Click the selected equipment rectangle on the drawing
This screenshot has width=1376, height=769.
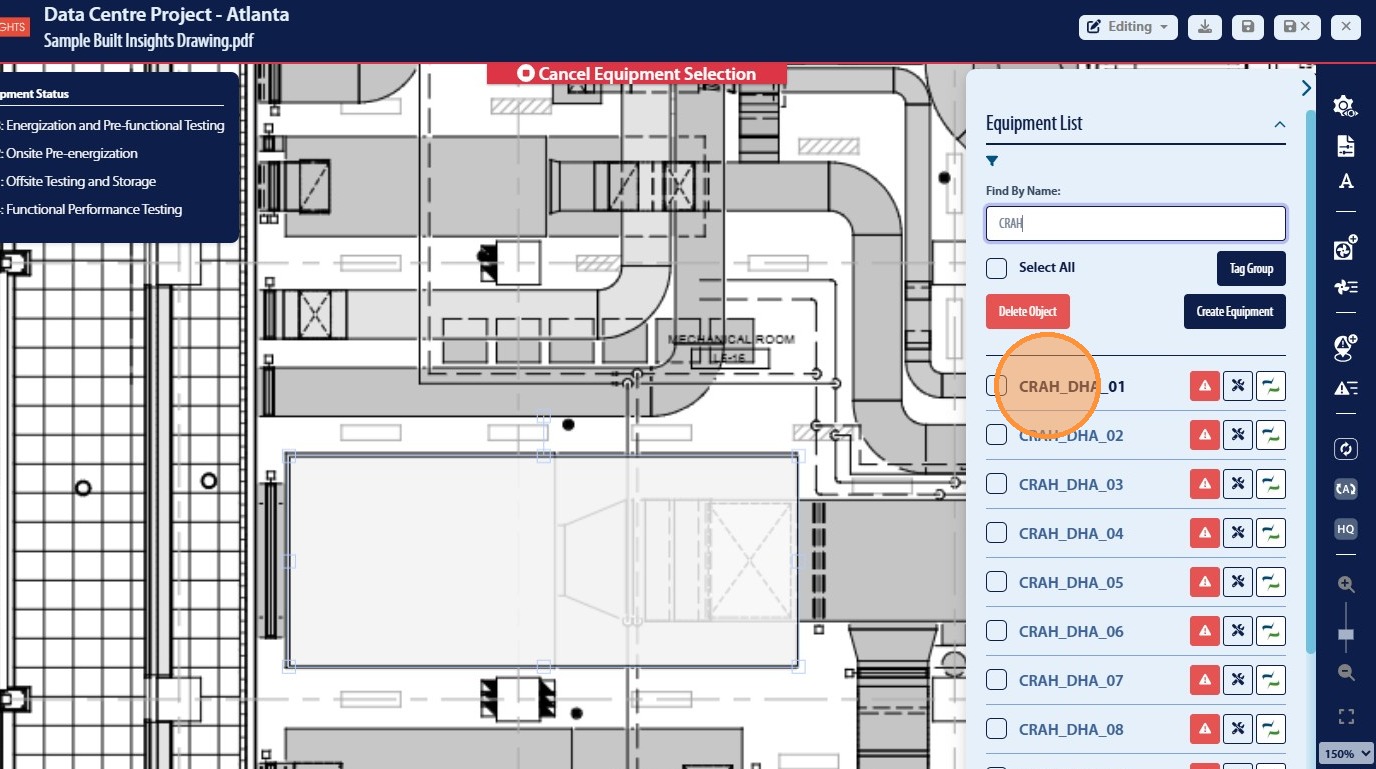click(543, 559)
